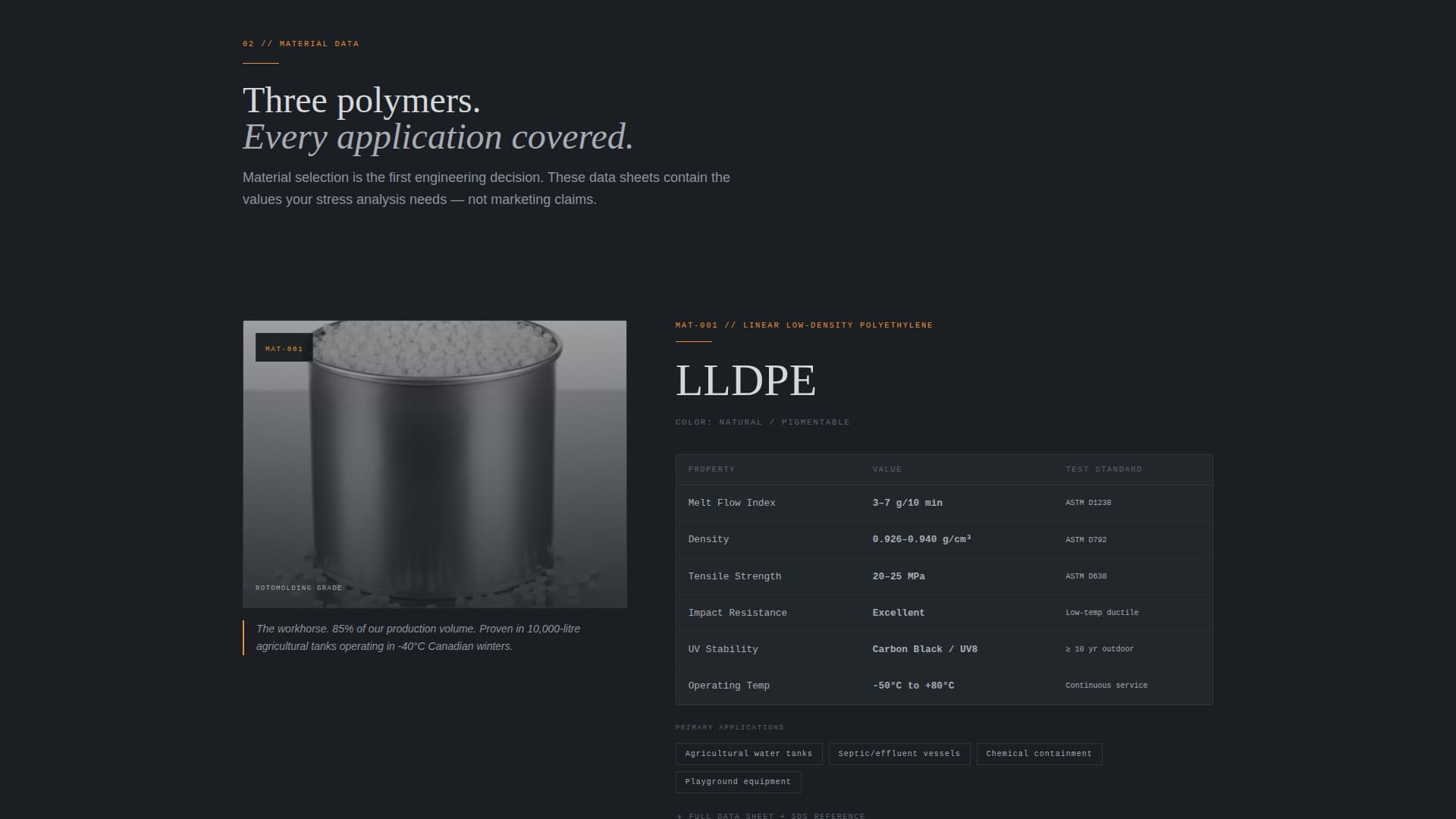This screenshot has width=1456, height=819.
Task: Click the MAT-001 badge on the pellet image
Action: click(x=284, y=349)
